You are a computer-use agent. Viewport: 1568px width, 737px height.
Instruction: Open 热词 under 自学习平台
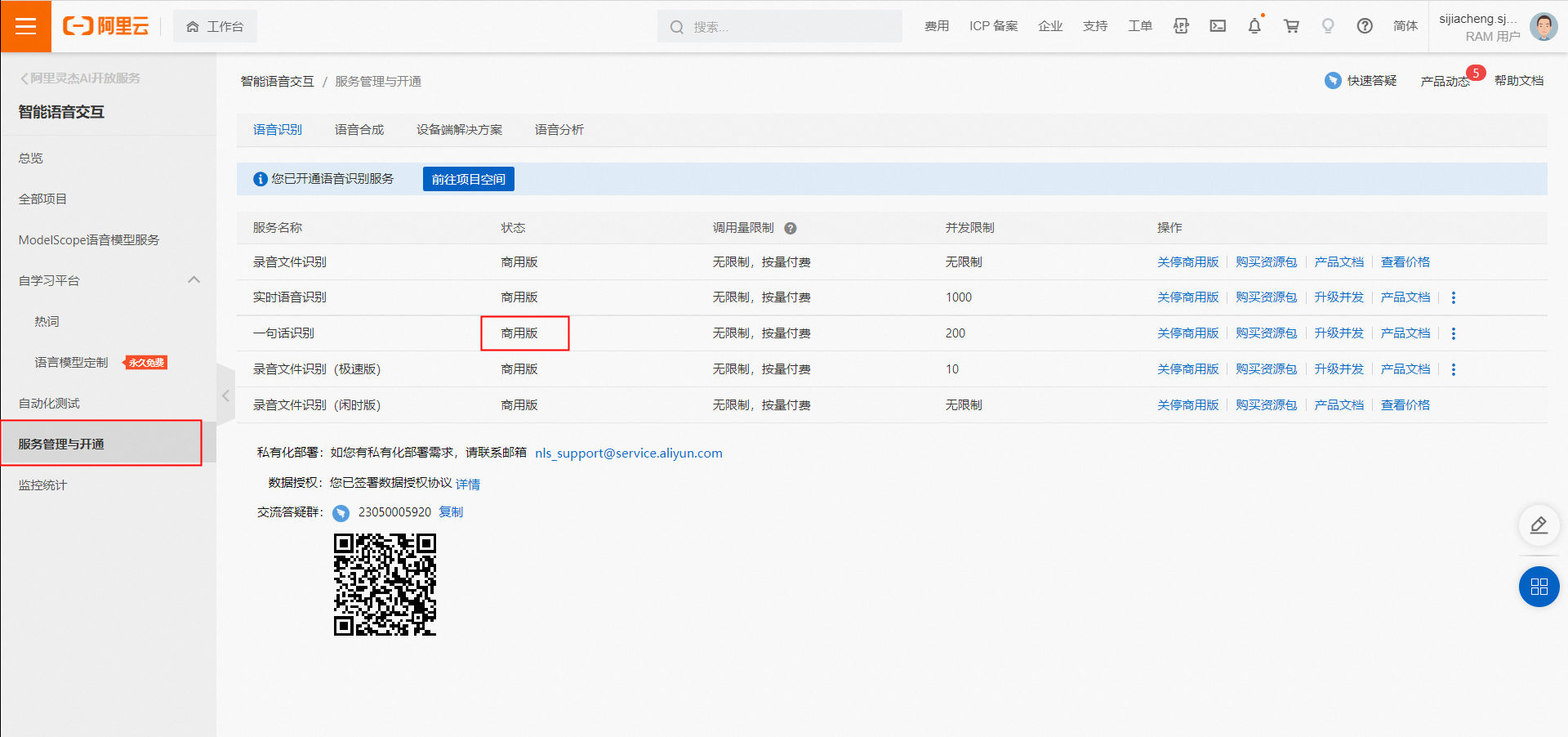point(47,322)
